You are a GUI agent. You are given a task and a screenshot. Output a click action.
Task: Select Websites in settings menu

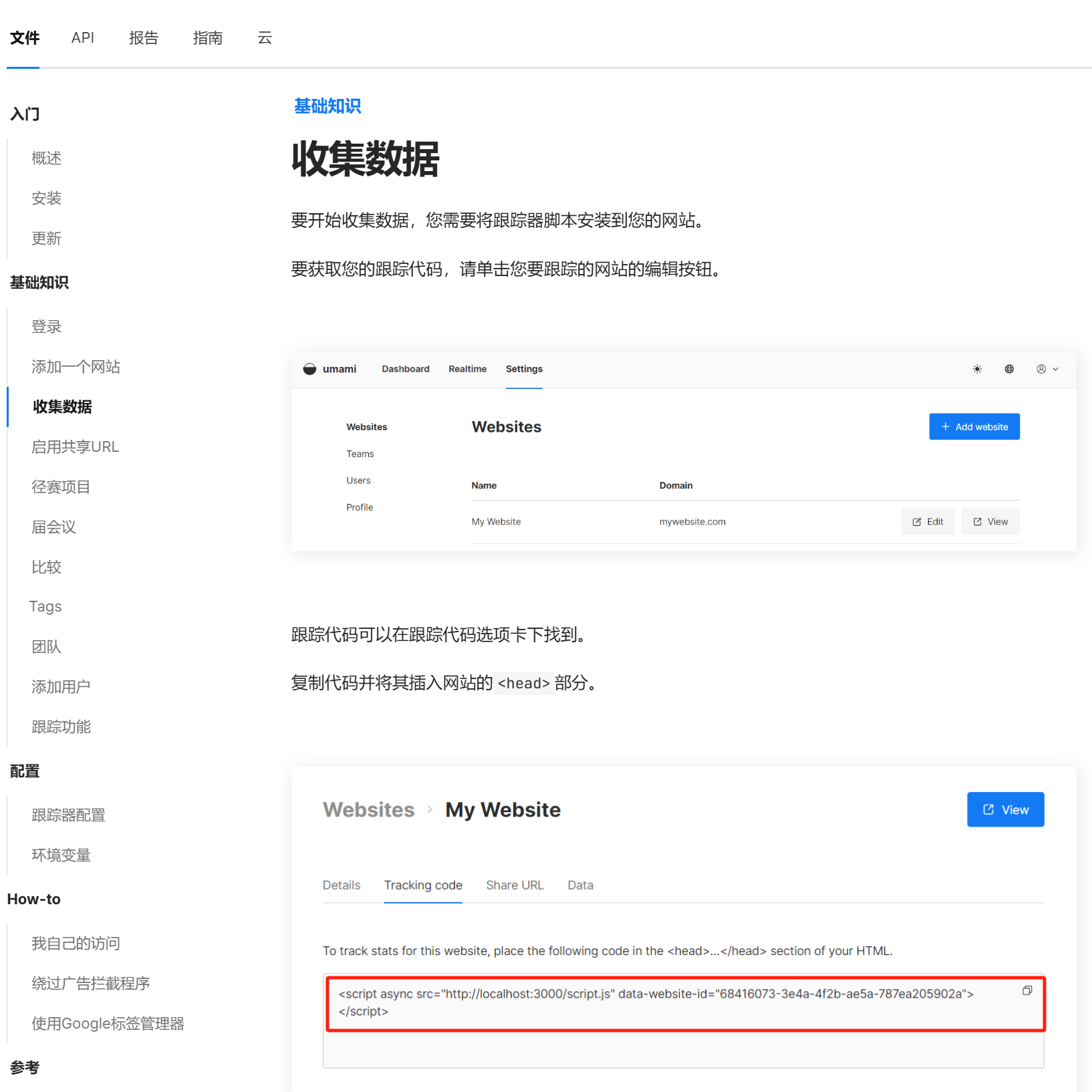tap(367, 427)
